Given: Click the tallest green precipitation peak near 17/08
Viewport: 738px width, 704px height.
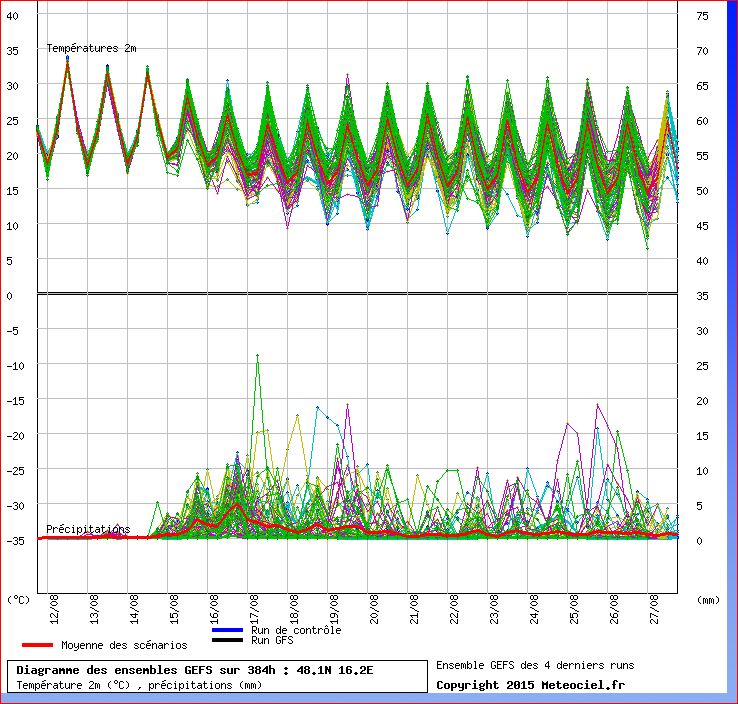Looking at the screenshot, I should click(x=257, y=356).
